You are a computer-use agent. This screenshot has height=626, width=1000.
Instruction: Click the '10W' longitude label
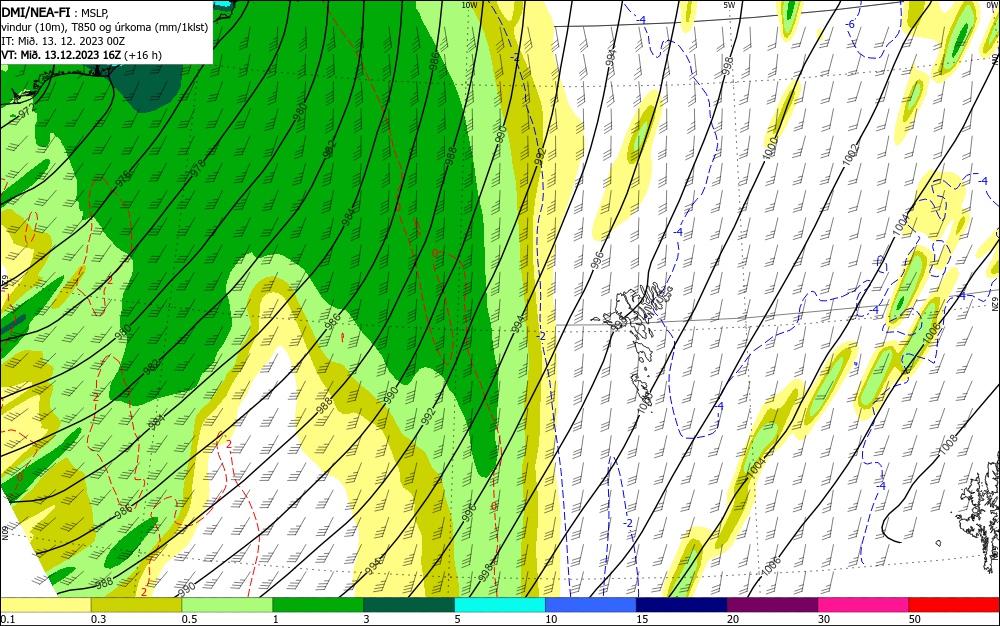469,5
